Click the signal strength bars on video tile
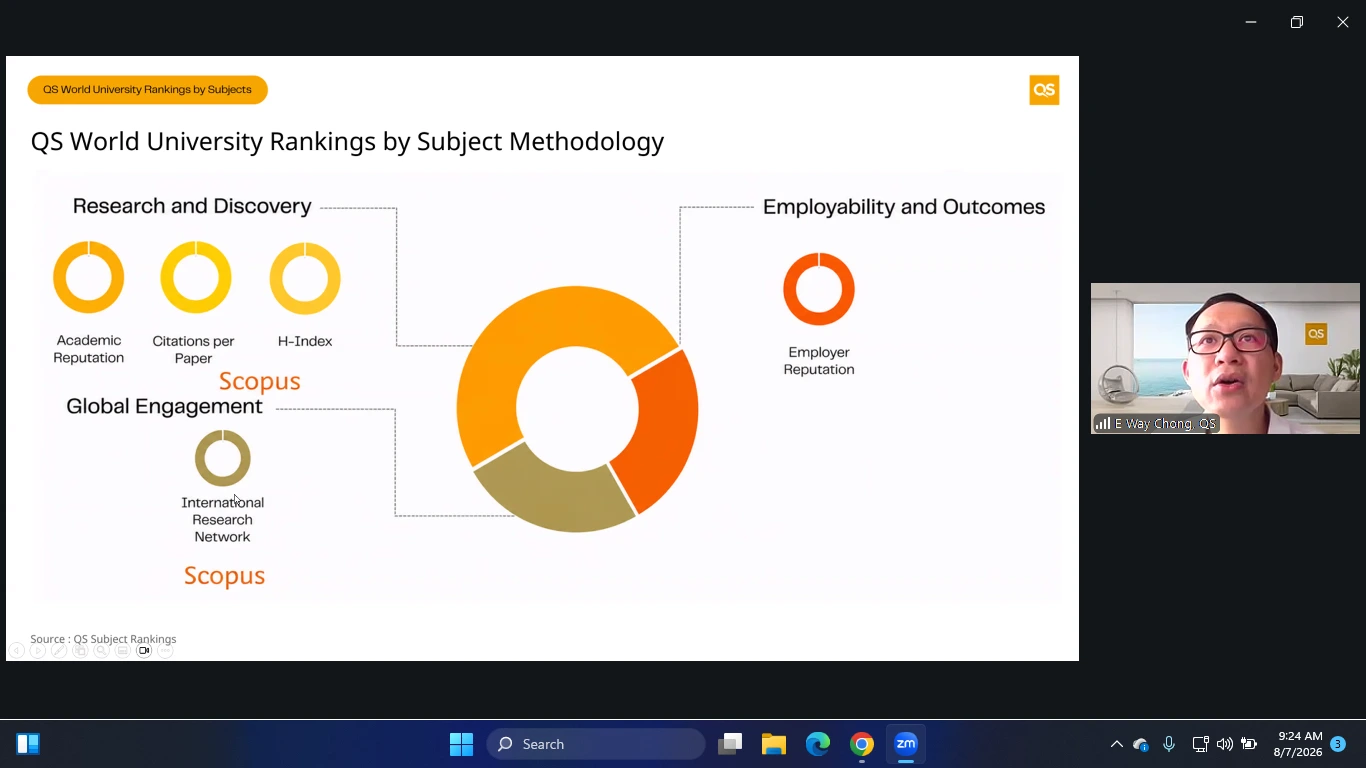 click(x=1103, y=424)
